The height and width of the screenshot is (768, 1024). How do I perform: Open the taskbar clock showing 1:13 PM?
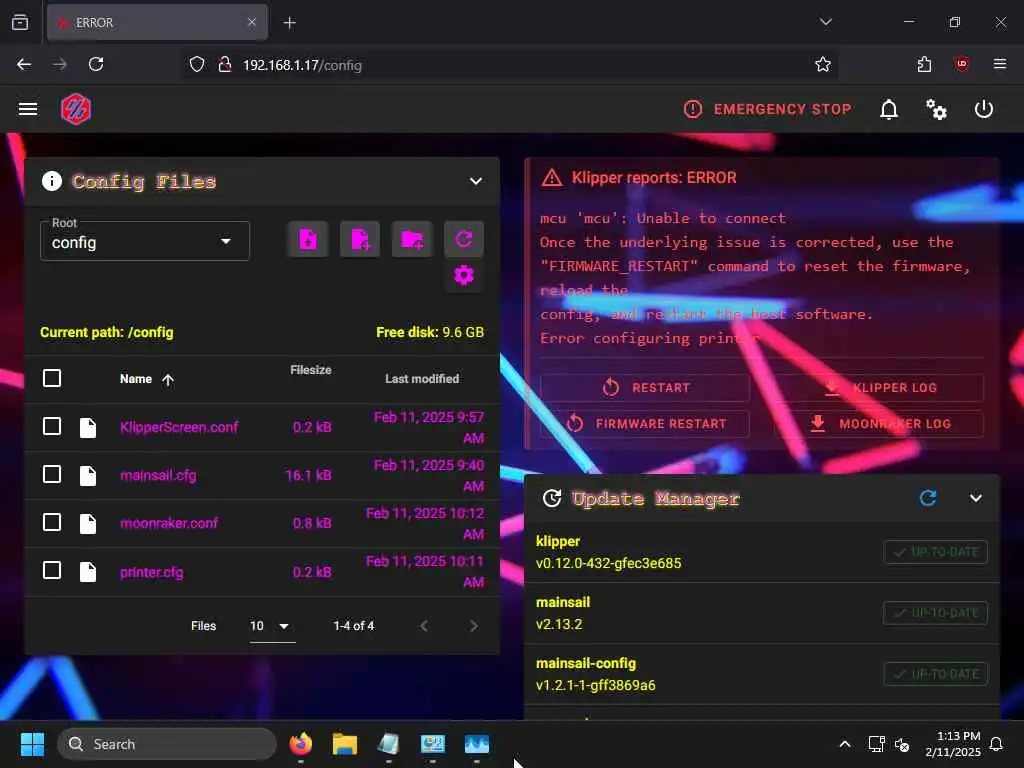pos(952,744)
